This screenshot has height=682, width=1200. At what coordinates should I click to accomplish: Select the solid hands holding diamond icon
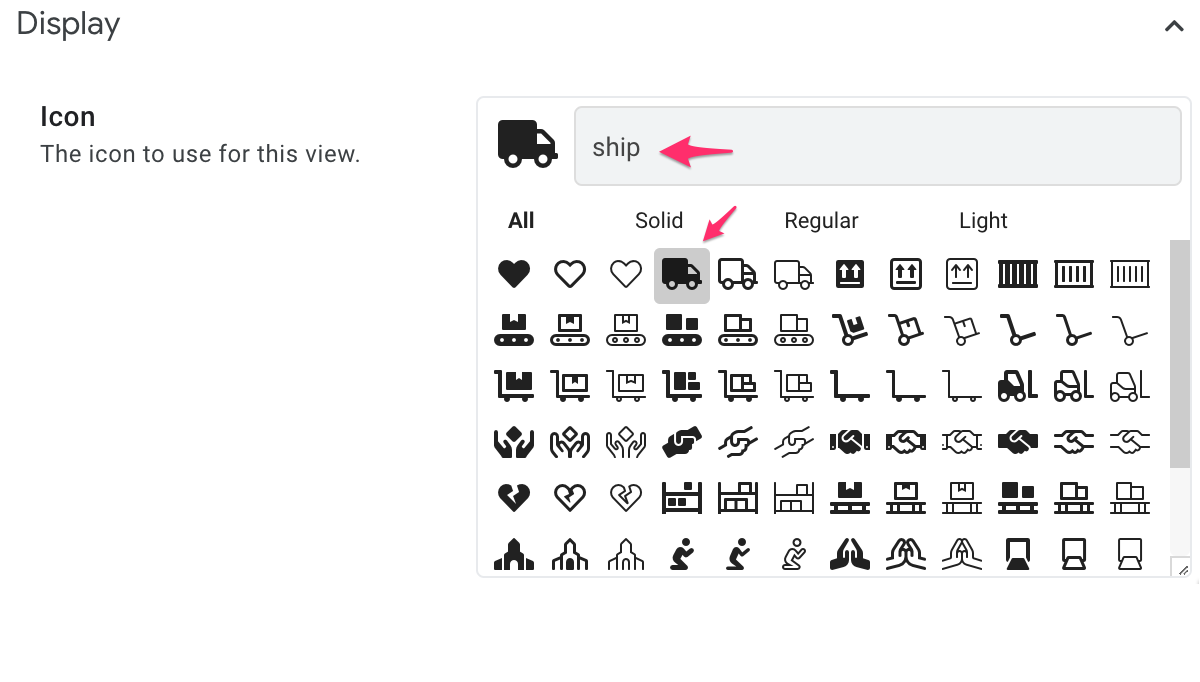tap(514, 441)
